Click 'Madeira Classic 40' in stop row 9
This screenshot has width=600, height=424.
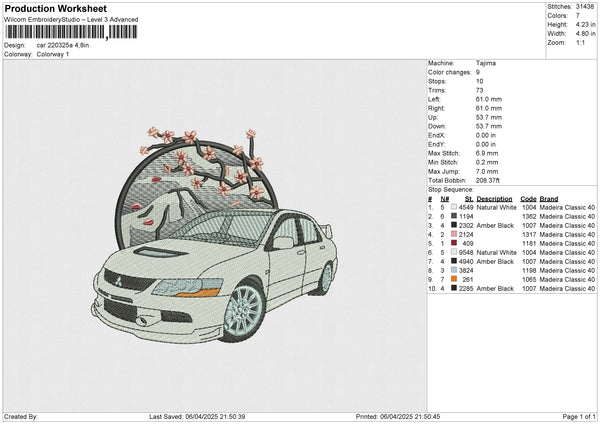pos(567,279)
